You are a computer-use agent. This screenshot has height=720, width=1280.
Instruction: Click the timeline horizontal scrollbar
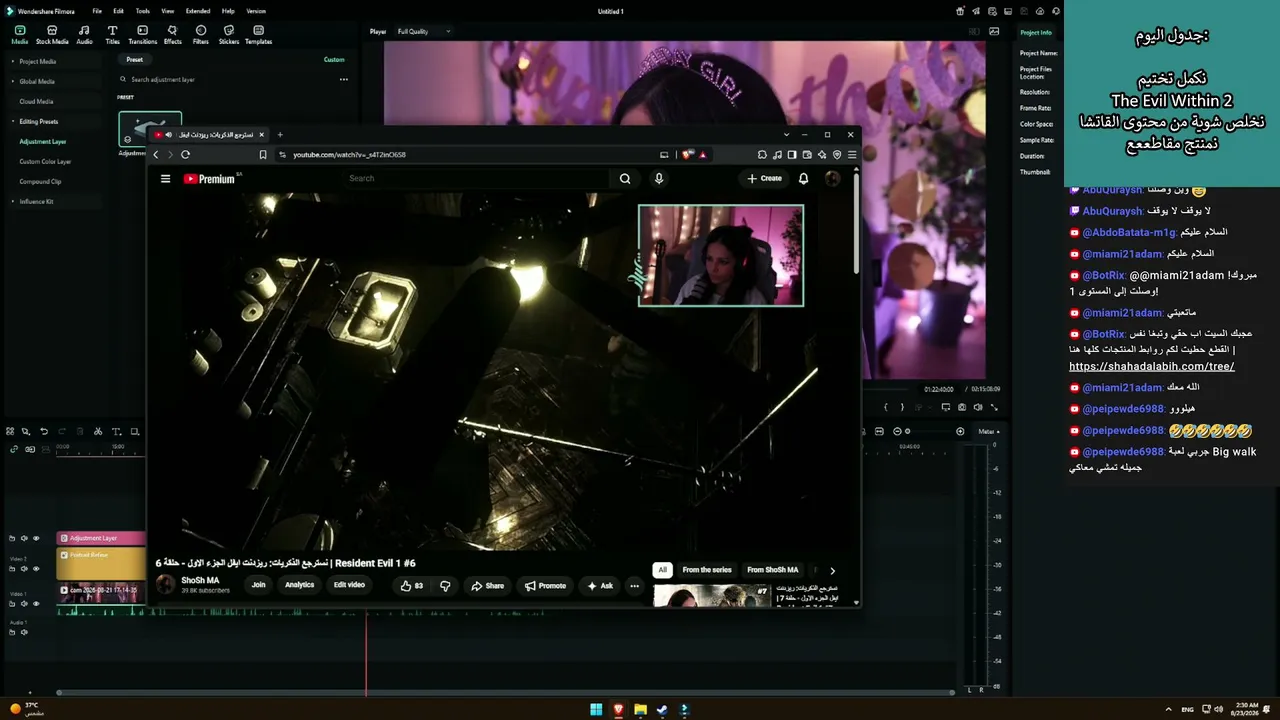[505, 692]
